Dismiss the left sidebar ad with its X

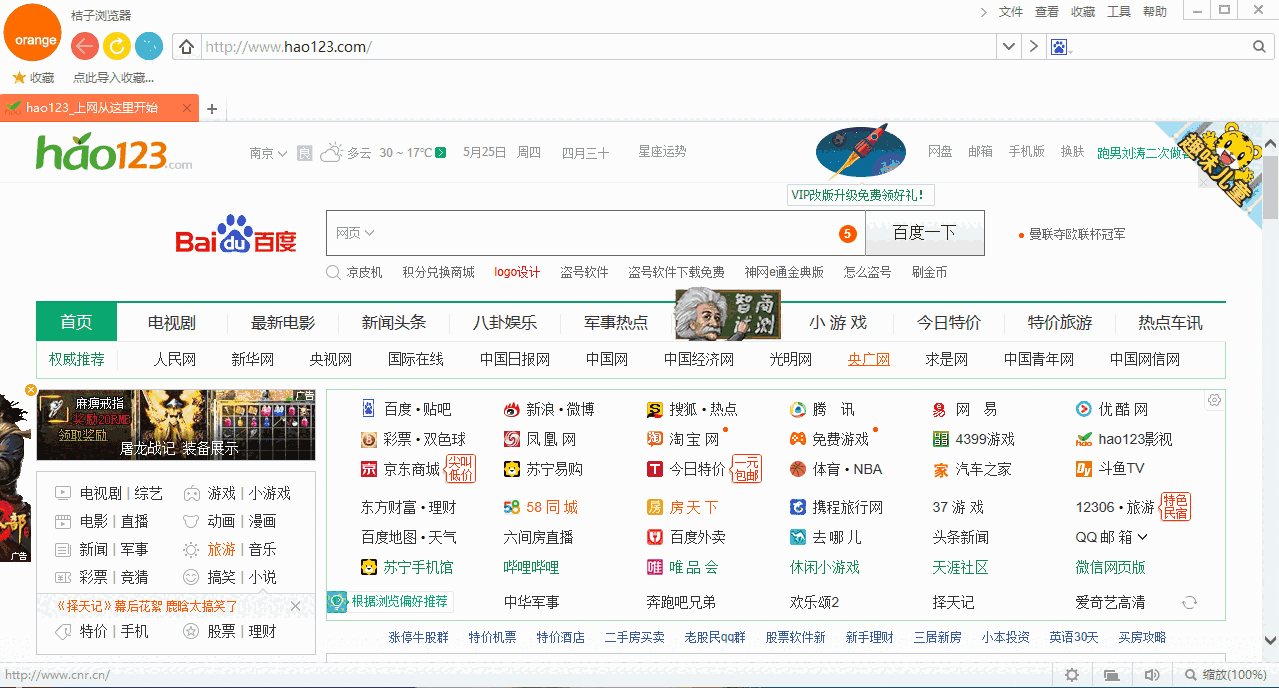(30, 389)
